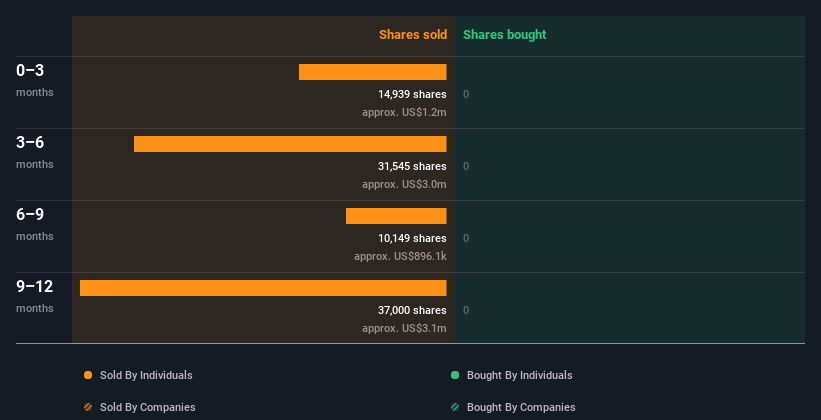This screenshot has width=821, height=420.
Task: Click the Bought By Individuals legend text
Action: [519, 375]
